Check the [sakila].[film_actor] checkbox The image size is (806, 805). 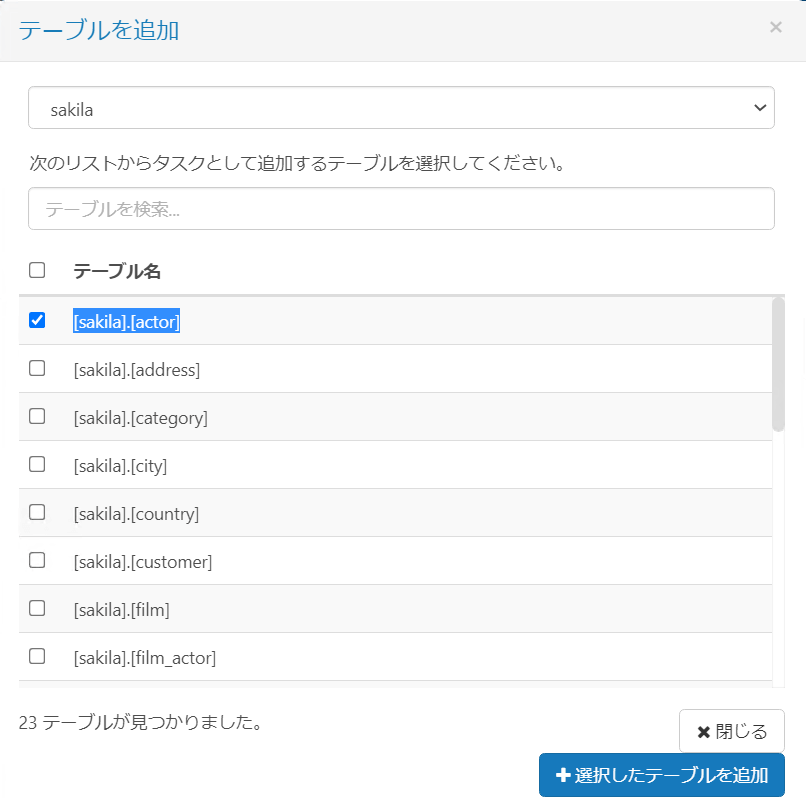(37, 656)
